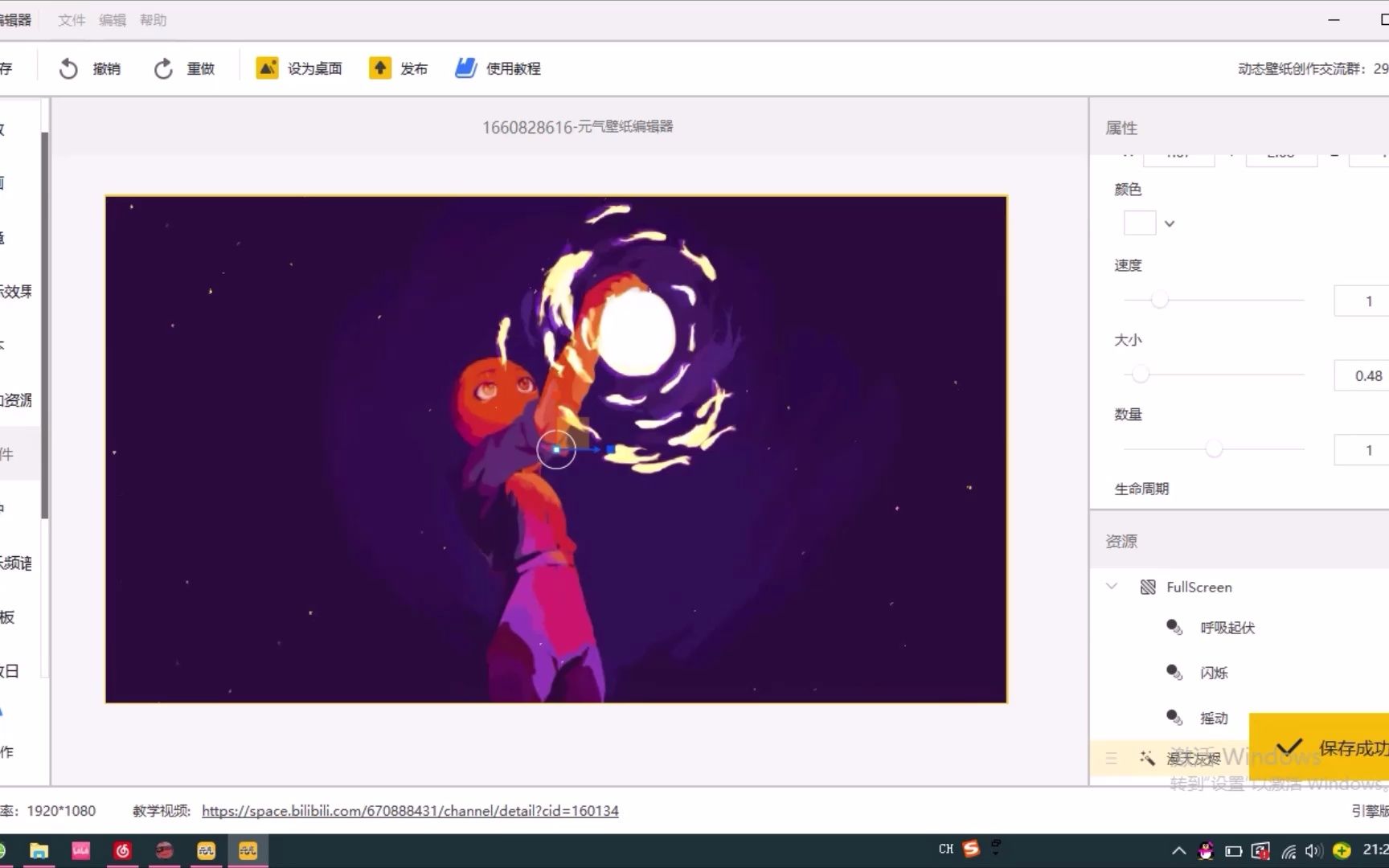This screenshot has width=1389, height=868.
Task: Open the 文件 menu
Action: (72, 20)
